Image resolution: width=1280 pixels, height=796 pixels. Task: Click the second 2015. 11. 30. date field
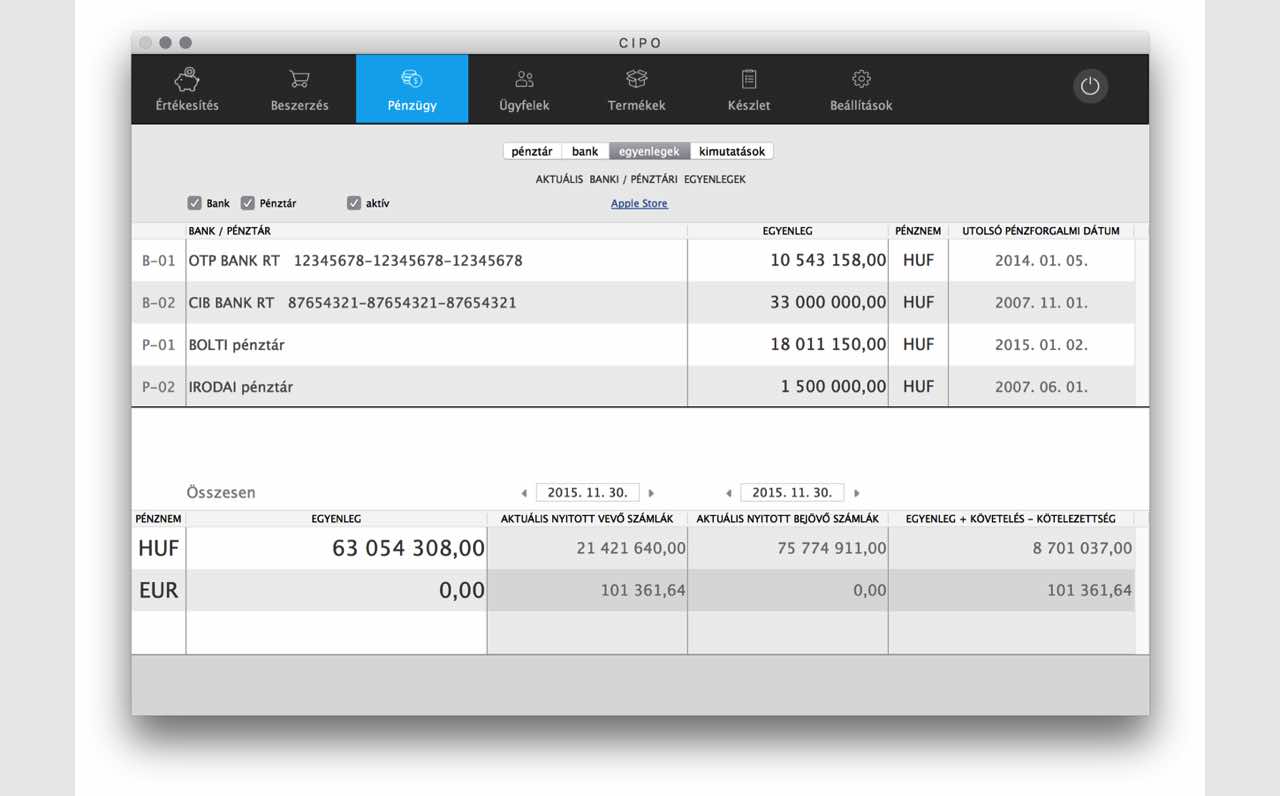click(x=792, y=493)
